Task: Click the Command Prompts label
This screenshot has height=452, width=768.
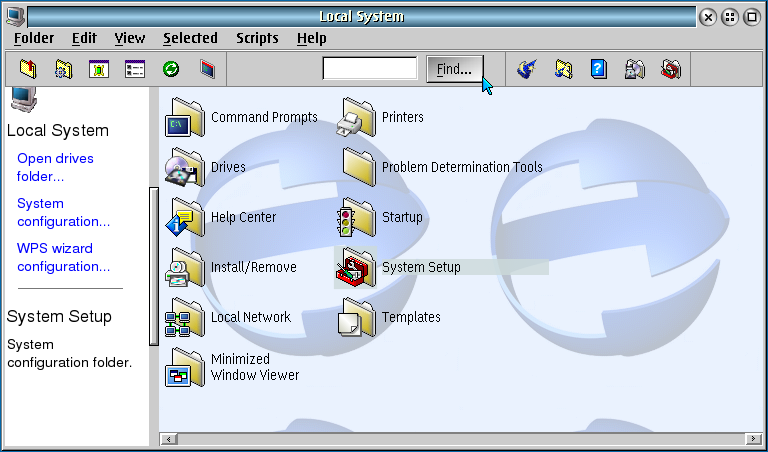Action: point(264,117)
